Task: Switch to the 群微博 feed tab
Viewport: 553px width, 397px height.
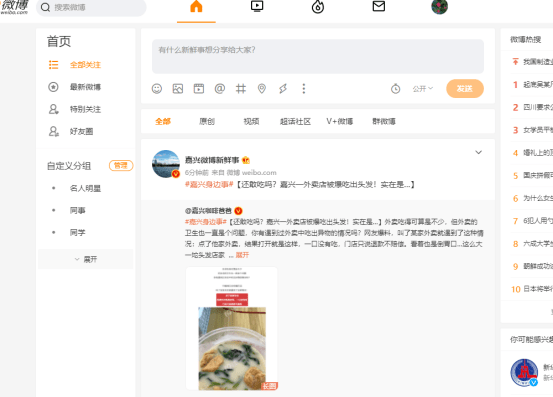Action: 384,122
